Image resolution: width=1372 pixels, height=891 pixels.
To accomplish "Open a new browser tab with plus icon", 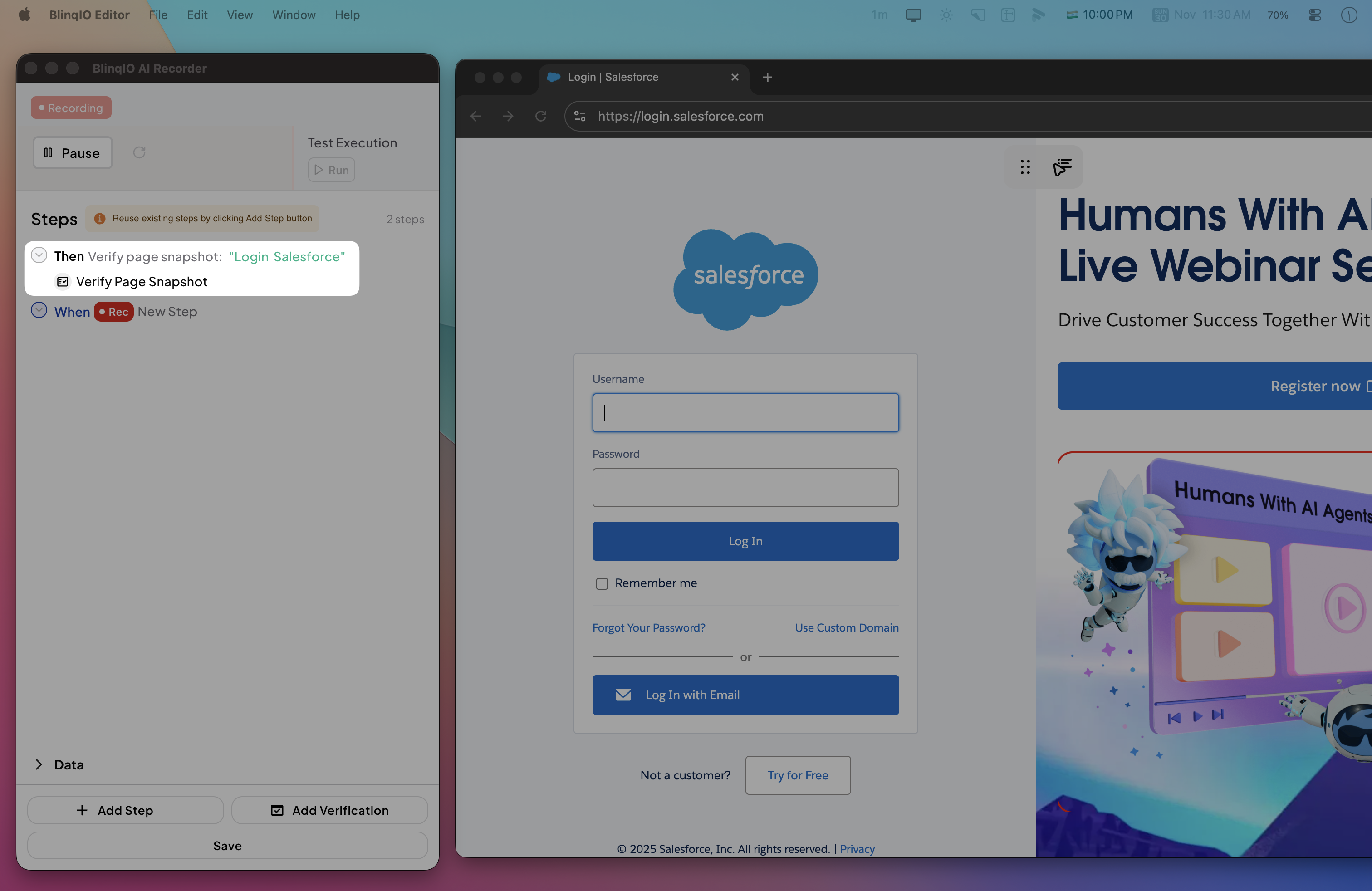I will point(767,77).
